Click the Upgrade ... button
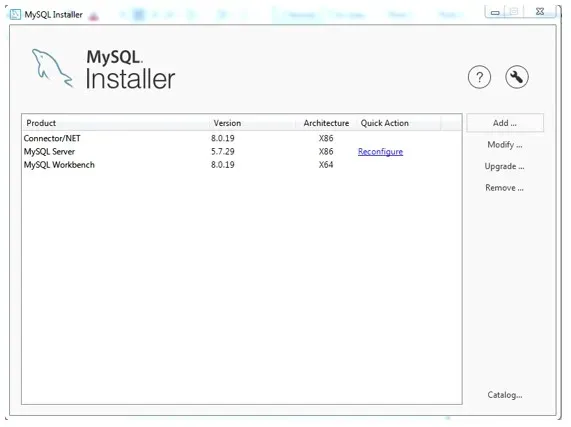Image resolution: width=571 pixels, height=427 pixels. click(x=504, y=166)
